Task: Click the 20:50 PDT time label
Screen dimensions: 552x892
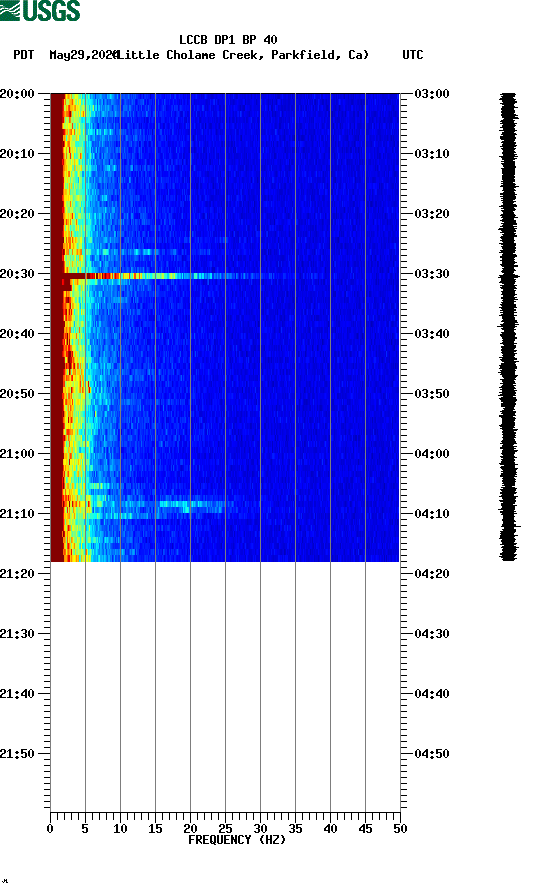Action: (18, 394)
